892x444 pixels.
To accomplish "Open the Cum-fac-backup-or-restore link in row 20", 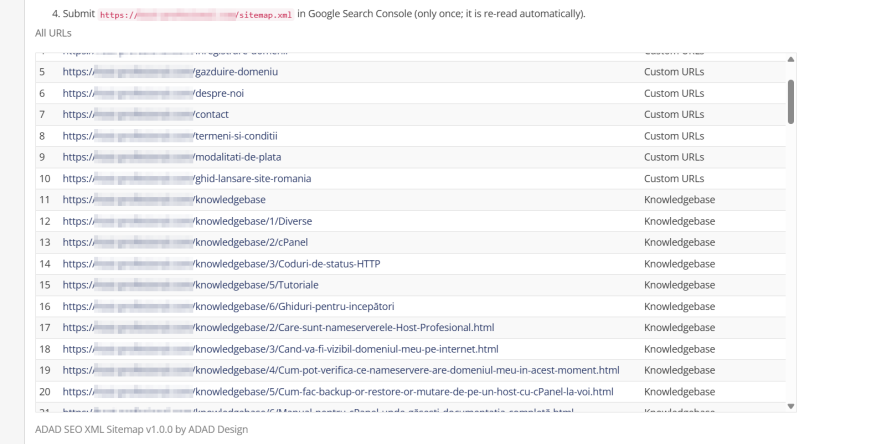I will (x=338, y=392).
